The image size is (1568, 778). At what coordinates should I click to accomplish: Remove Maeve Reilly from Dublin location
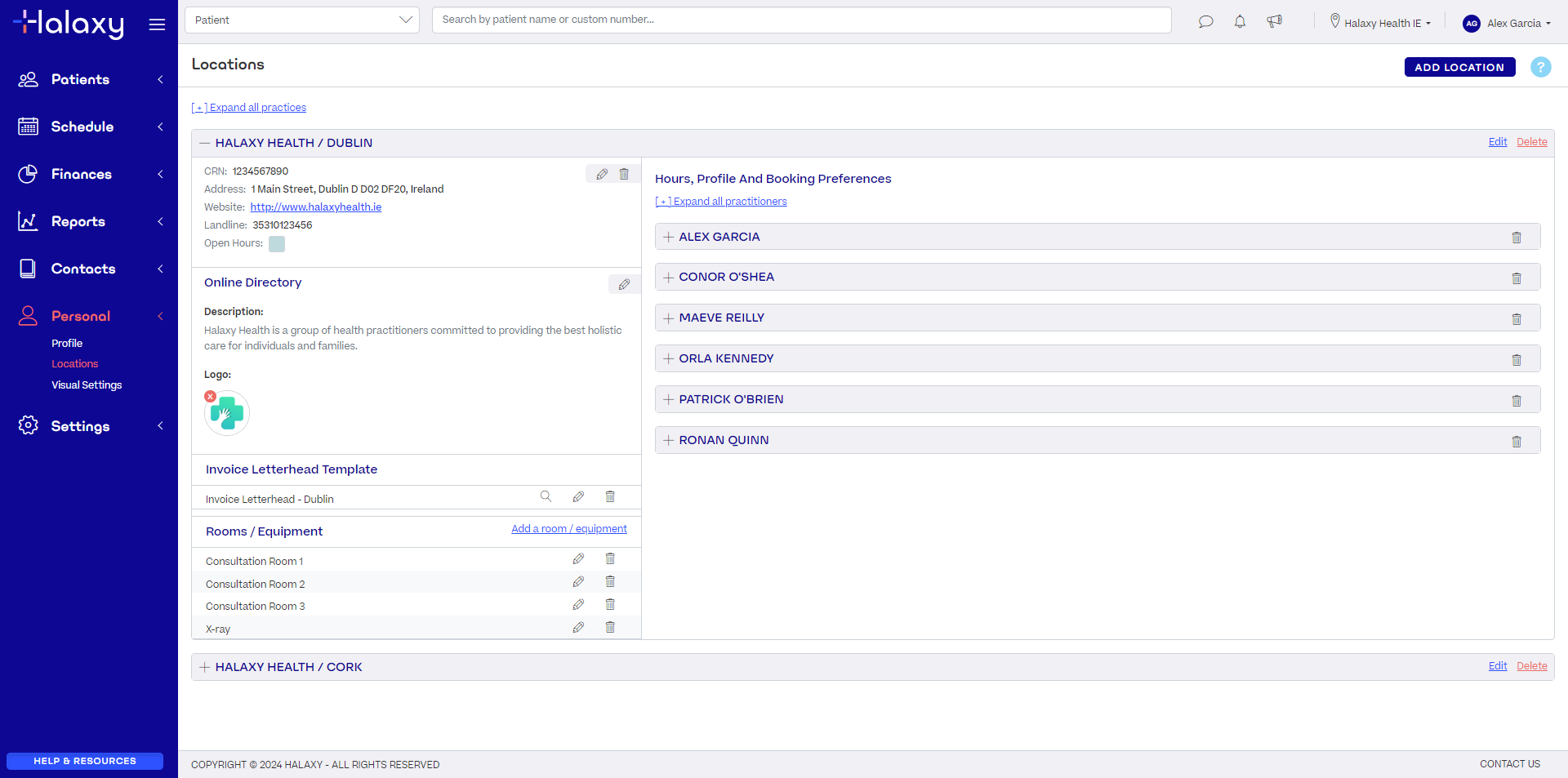(x=1517, y=319)
